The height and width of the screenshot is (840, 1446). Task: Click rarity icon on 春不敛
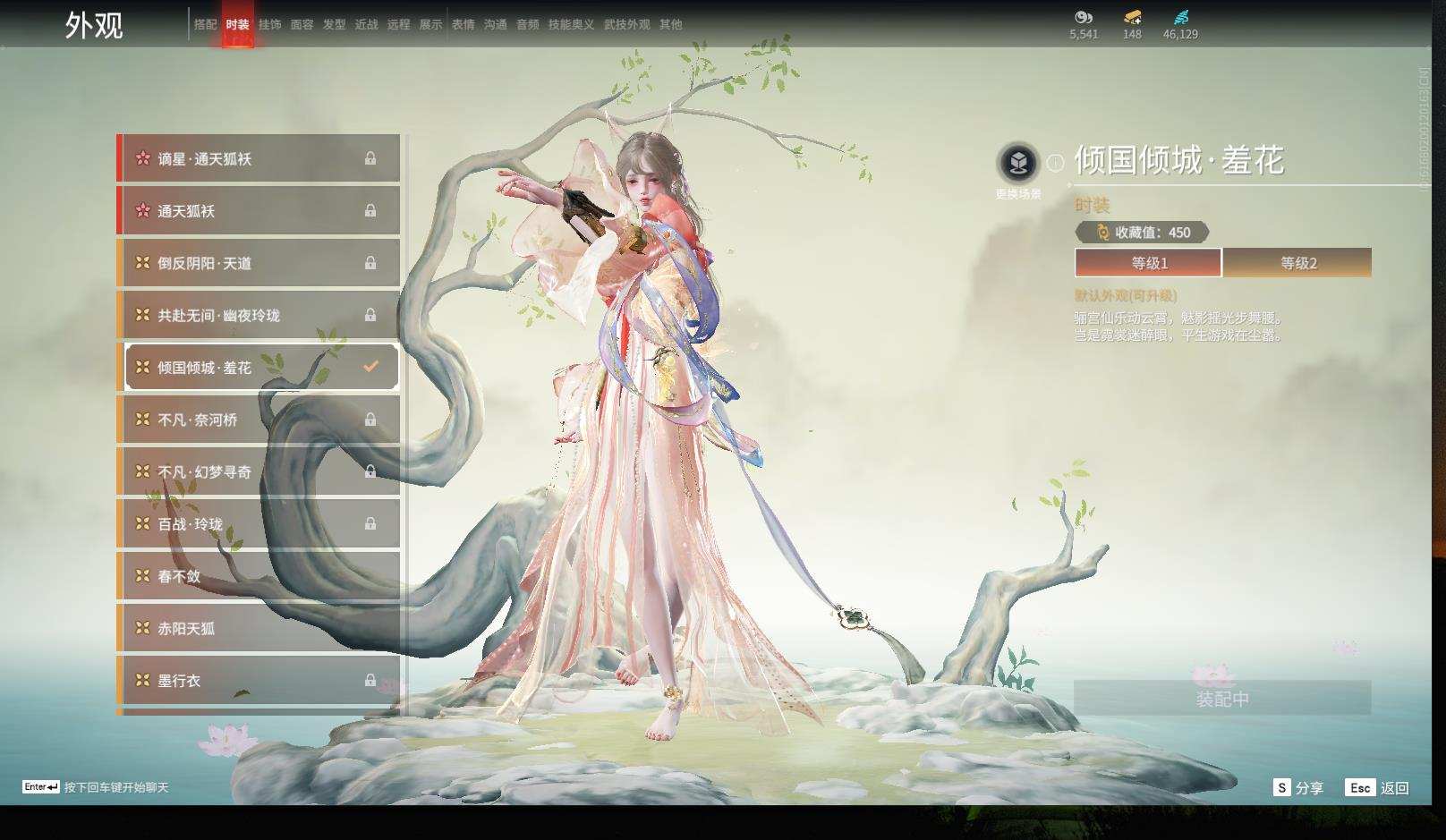(x=142, y=576)
